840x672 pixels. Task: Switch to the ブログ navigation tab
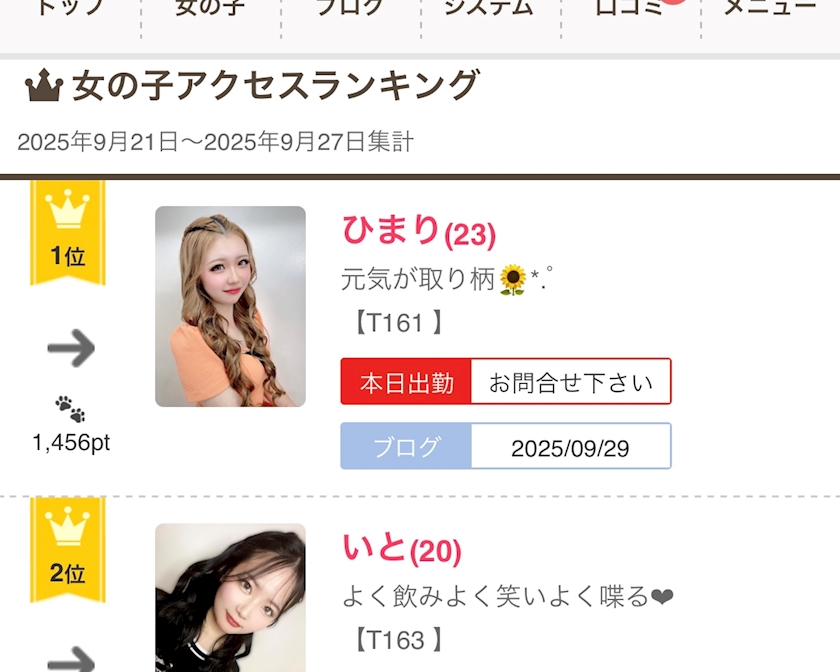(x=350, y=10)
